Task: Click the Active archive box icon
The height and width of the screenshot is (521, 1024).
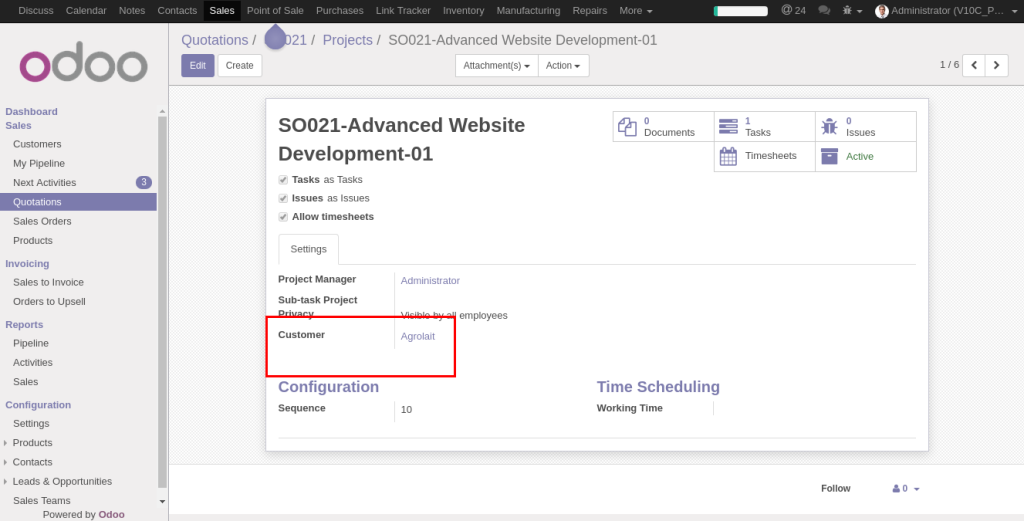Action: [x=829, y=156]
